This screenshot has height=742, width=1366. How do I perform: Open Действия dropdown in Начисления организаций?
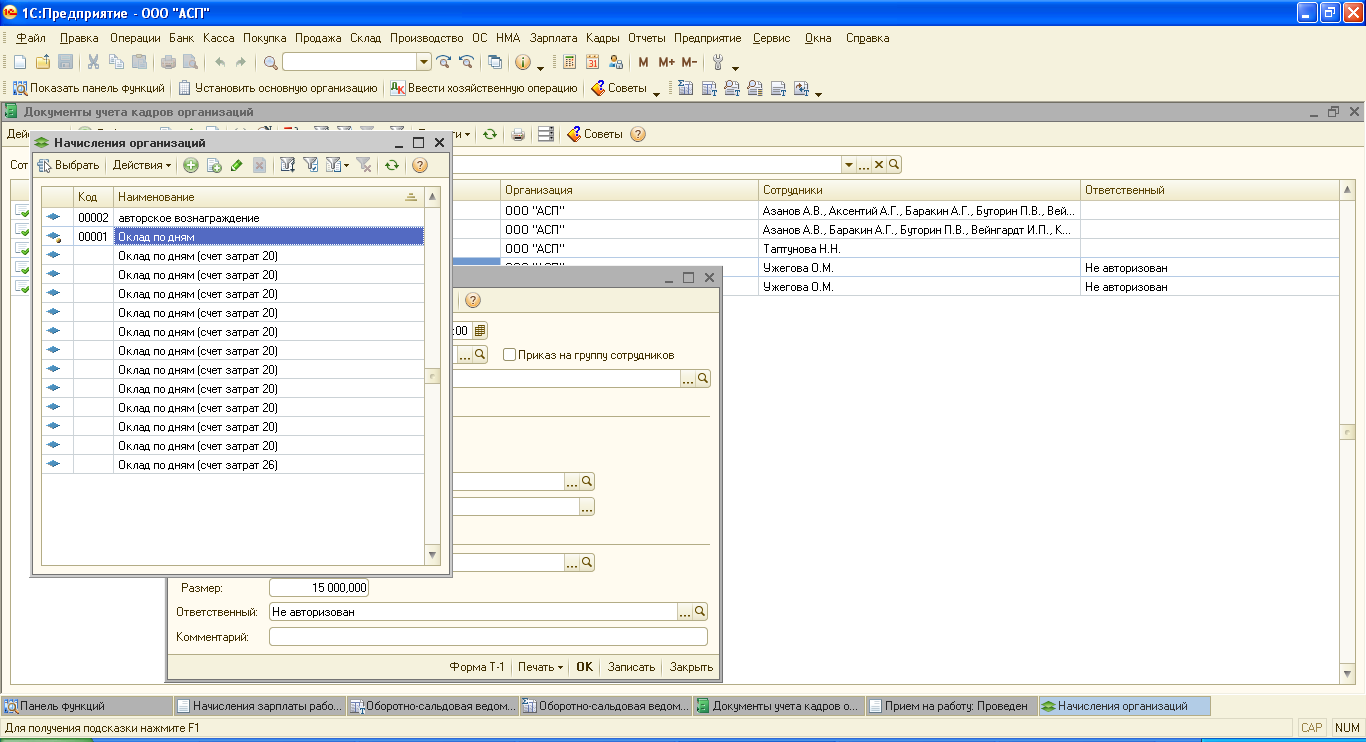[141, 165]
